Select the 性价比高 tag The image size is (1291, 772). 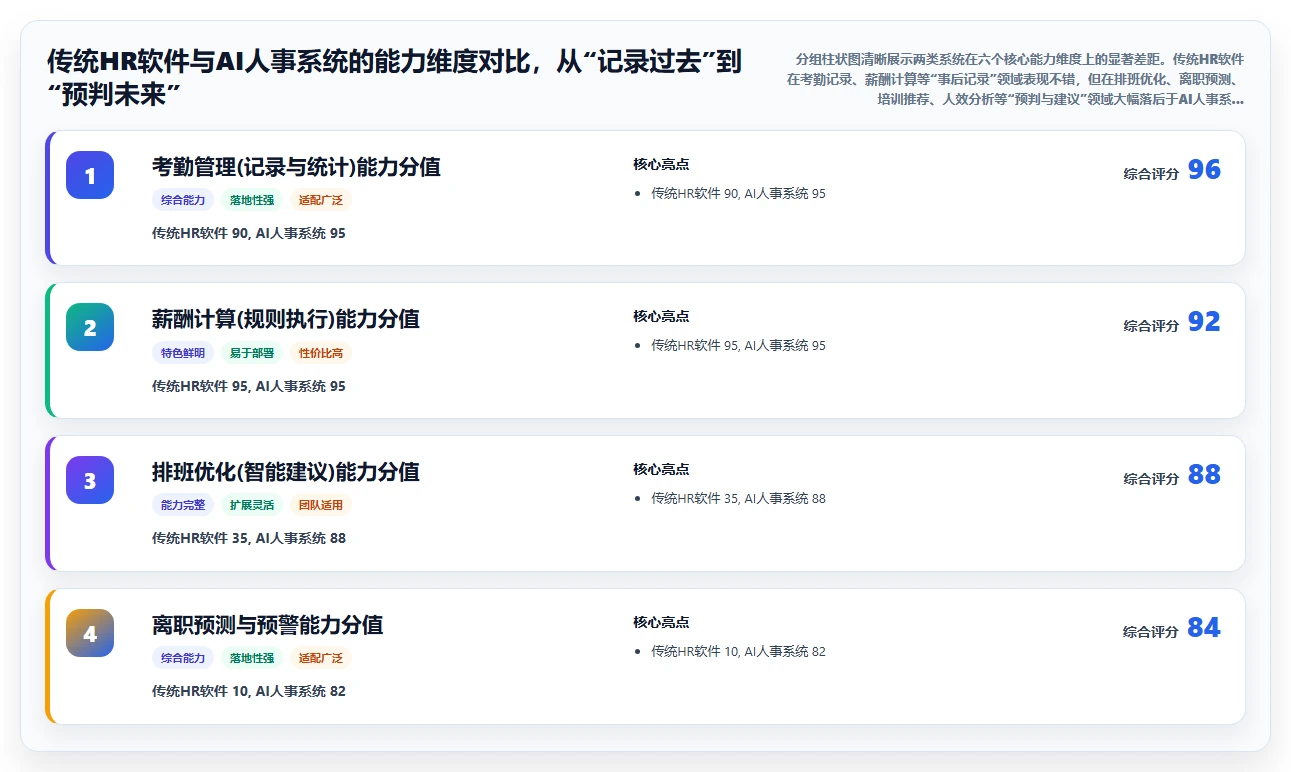tap(321, 353)
